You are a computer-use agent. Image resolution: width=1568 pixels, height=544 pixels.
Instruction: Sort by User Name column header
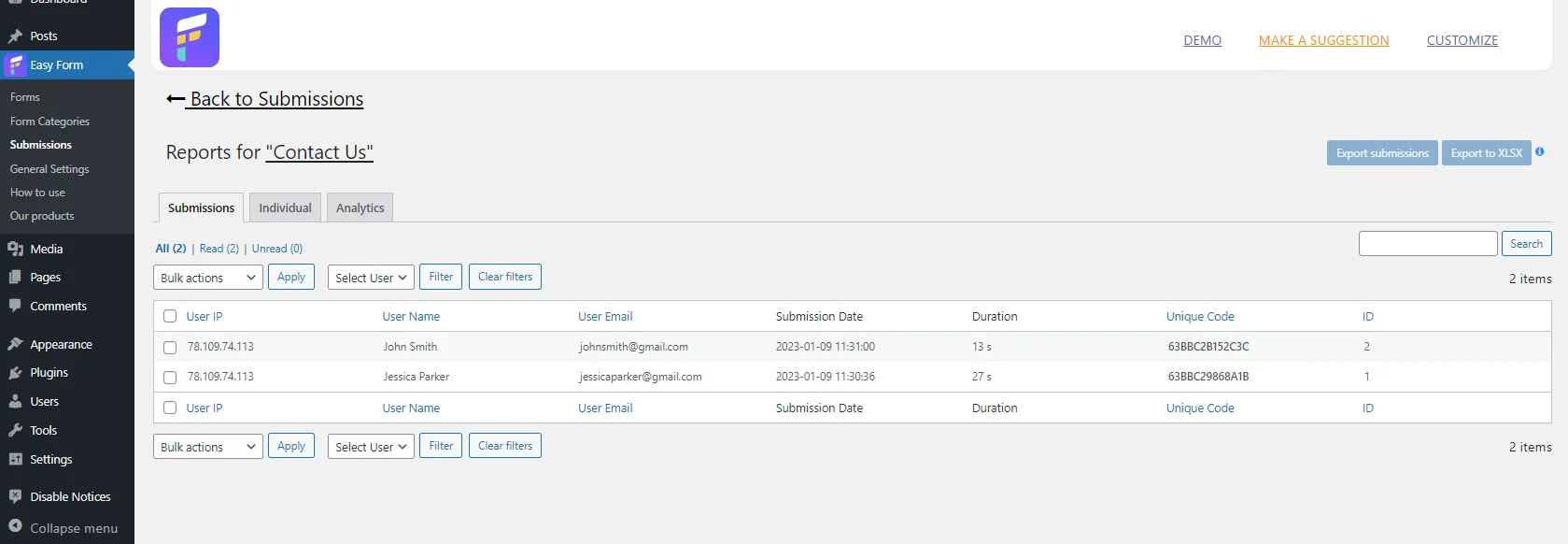411,317
